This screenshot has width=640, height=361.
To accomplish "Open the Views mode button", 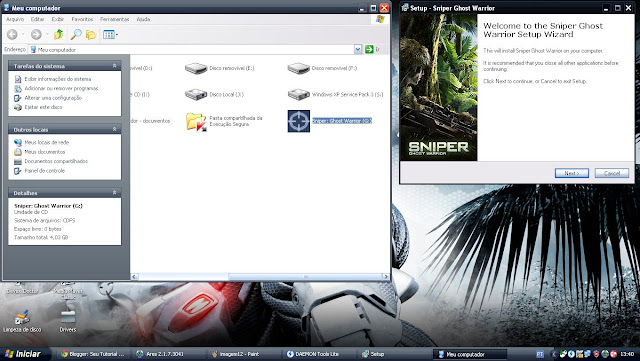I will (x=110, y=35).
